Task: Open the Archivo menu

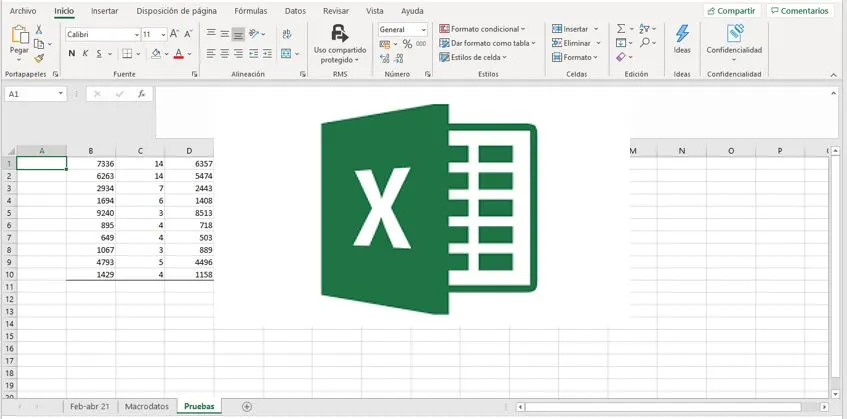Action: click(x=23, y=11)
